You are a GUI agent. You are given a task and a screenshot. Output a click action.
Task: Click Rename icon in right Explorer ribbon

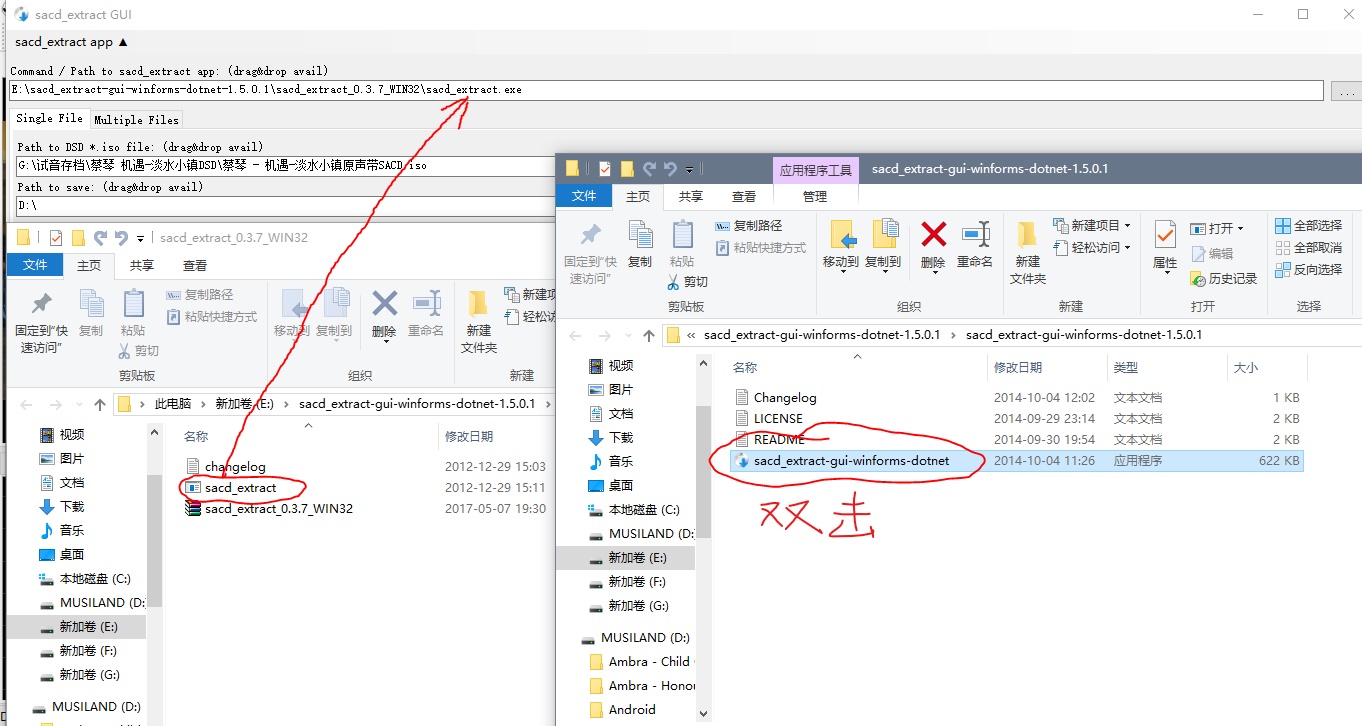(x=974, y=243)
